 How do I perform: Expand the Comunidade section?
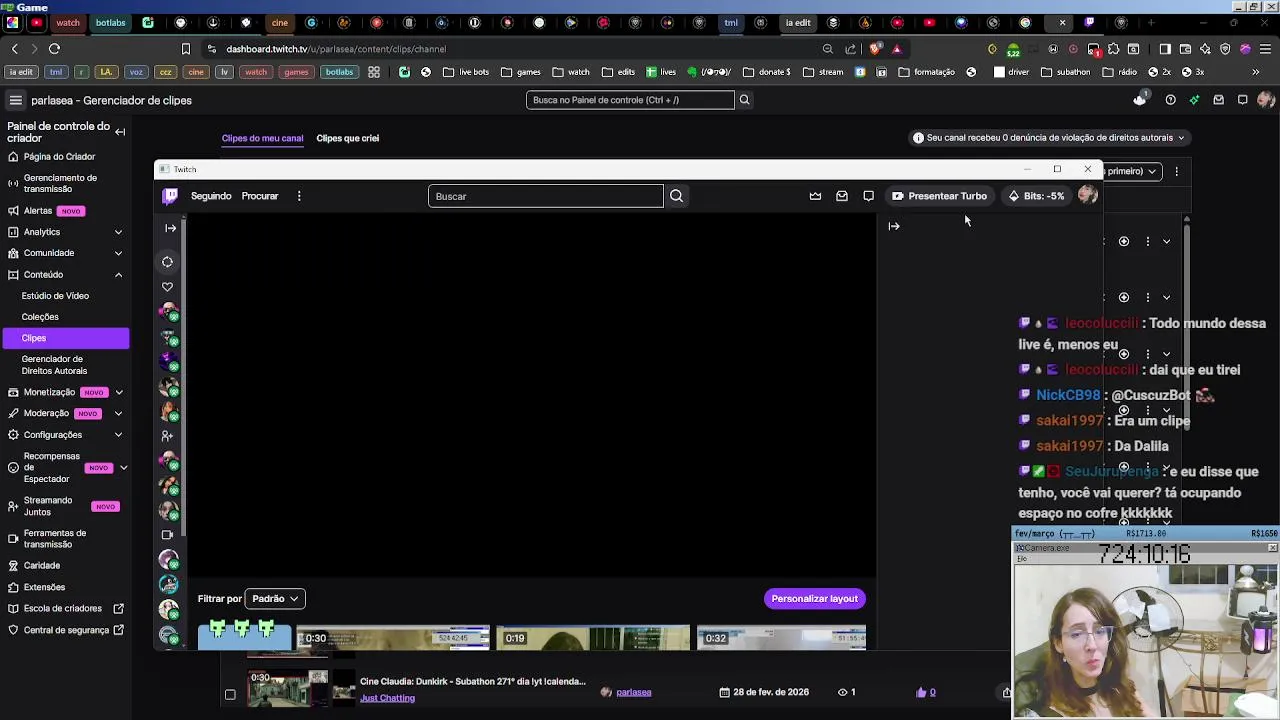coord(118,253)
